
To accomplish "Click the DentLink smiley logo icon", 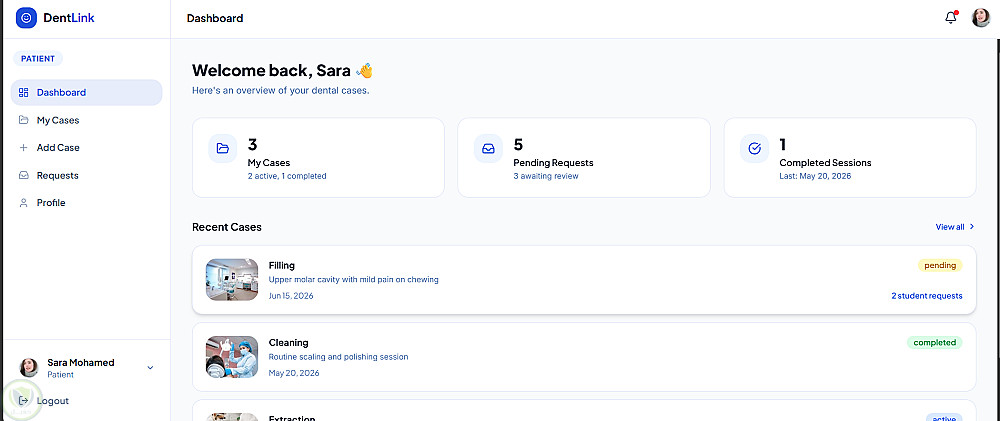I will click(x=26, y=18).
